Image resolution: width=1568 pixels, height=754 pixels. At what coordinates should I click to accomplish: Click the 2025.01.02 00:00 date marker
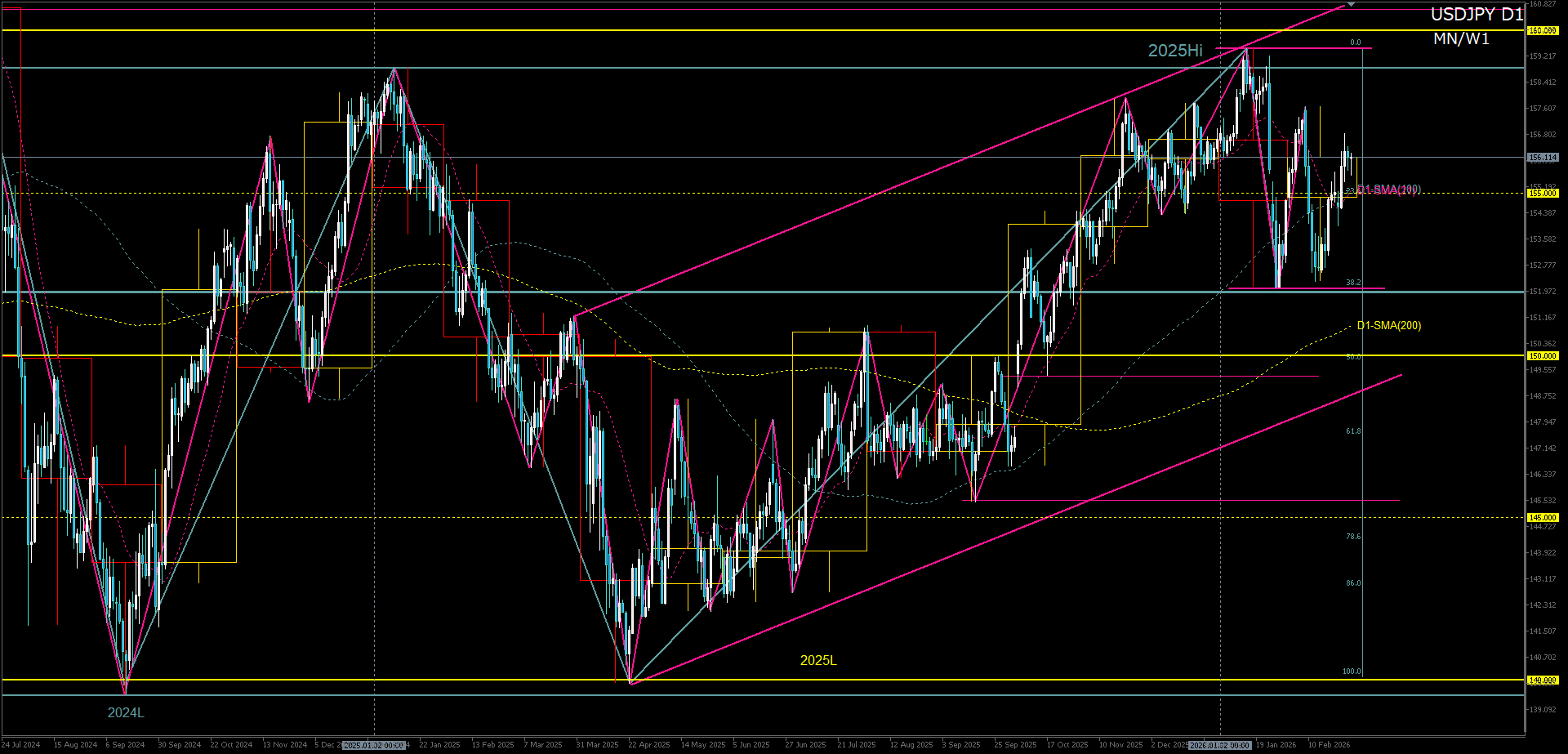tap(373, 745)
